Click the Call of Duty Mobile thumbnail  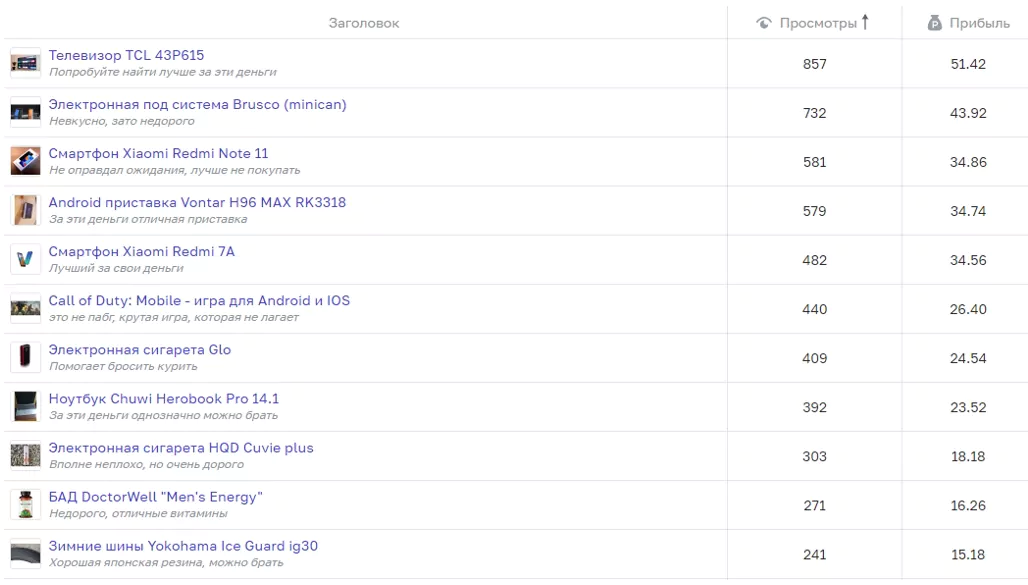click(26, 309)
